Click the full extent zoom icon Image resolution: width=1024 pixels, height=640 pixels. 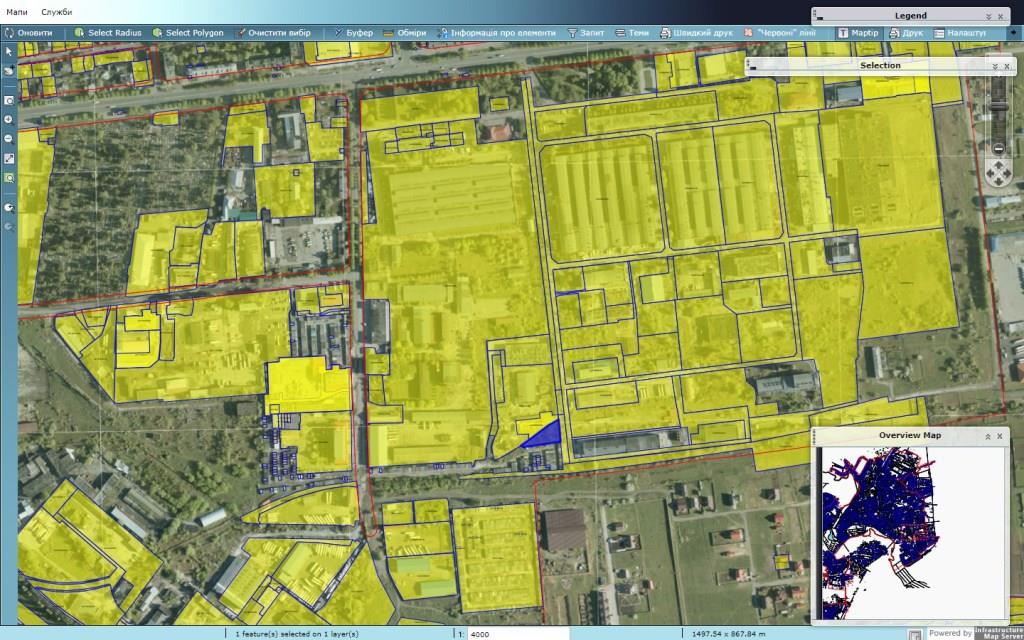[x=9, y=158]
